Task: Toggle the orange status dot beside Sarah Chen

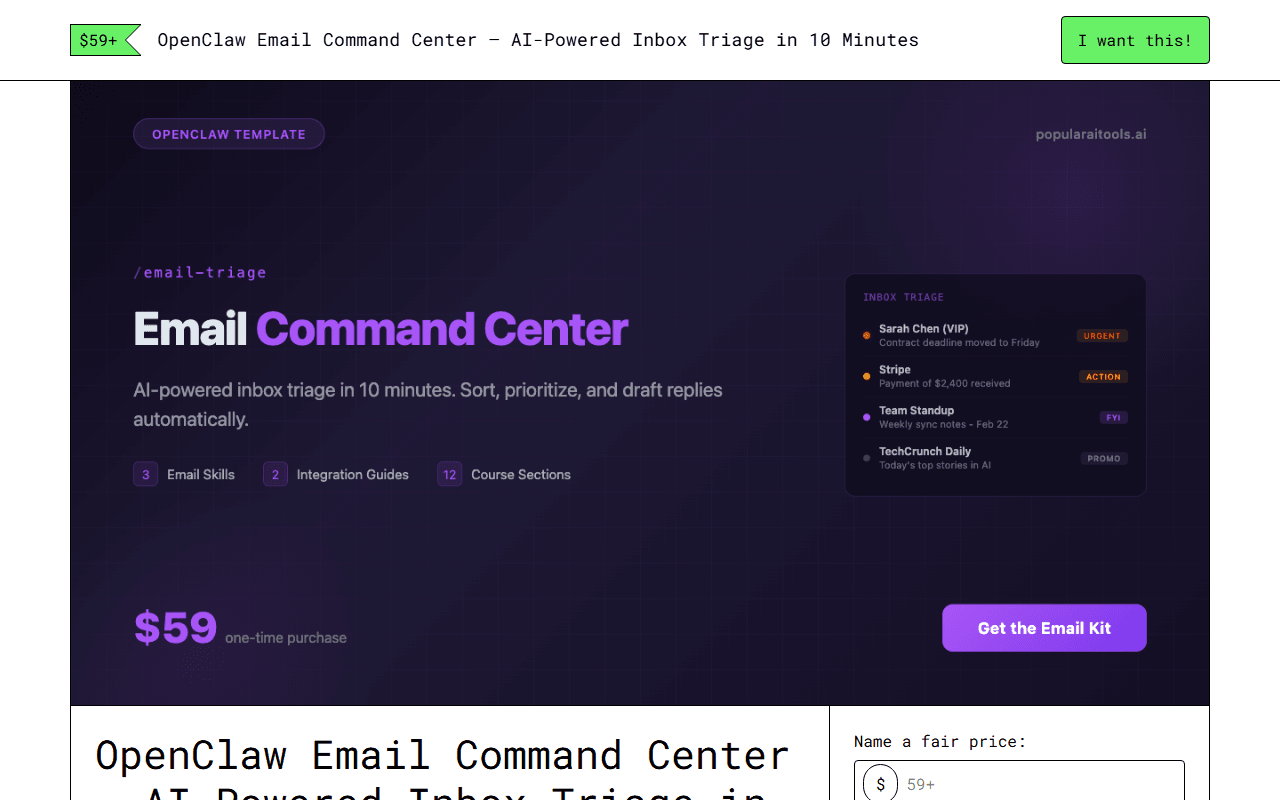Action: pos(866,335)
